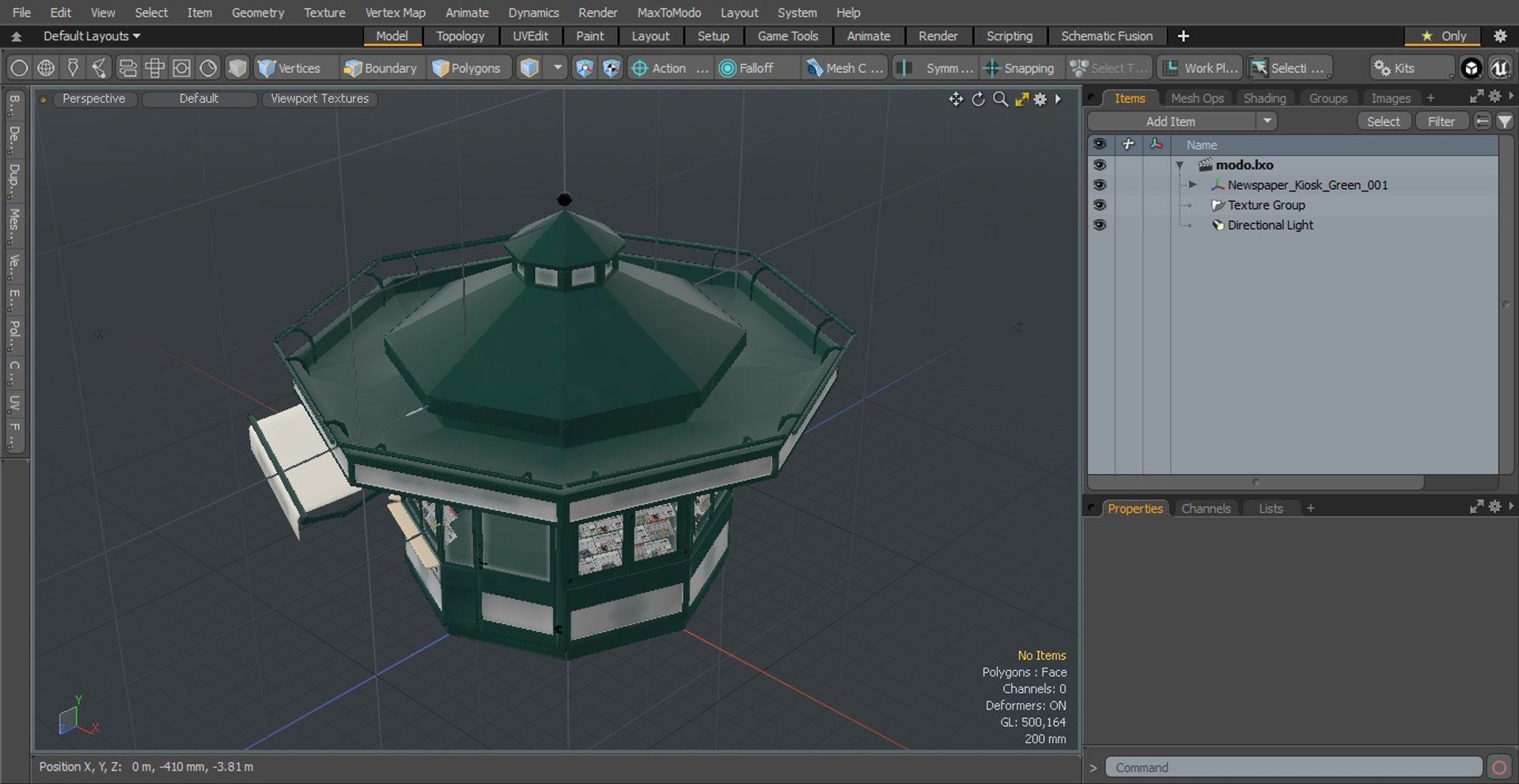Click the gray cube item mode icon
Viewport: 1519px width, 784px height.
237,68
